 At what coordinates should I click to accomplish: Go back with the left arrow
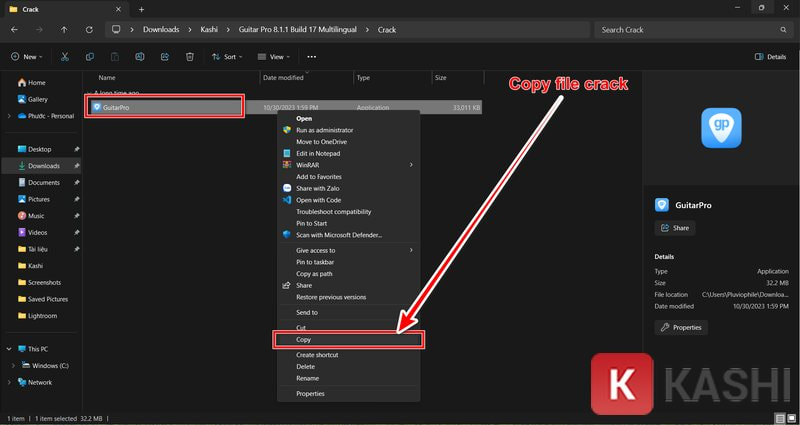pyautogui.click(x=14, y=30)
